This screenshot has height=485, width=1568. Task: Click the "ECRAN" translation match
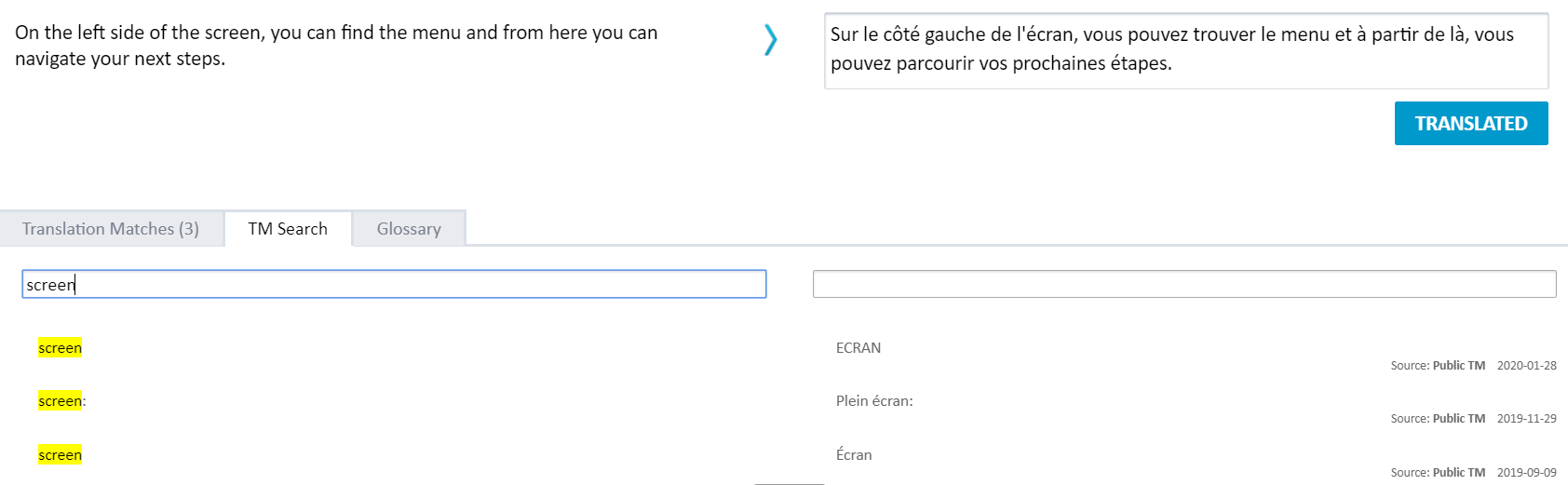pyautogui.click(x=858, y=348)
